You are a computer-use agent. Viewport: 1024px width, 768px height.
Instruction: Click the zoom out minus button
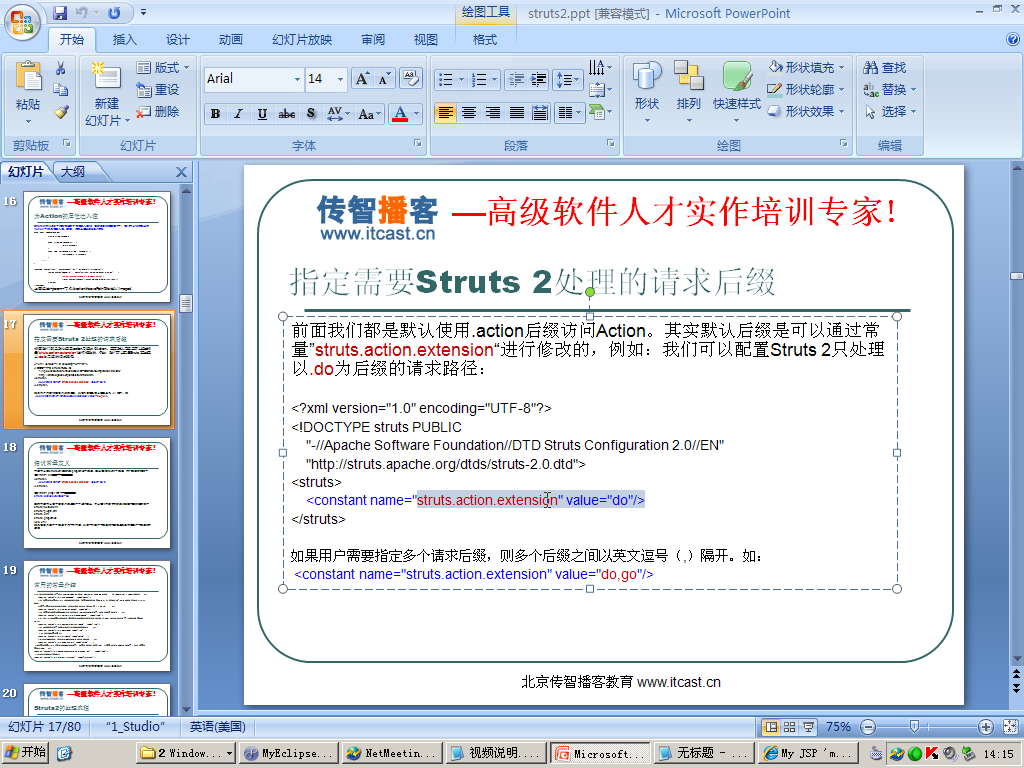[x=868, y=727]
